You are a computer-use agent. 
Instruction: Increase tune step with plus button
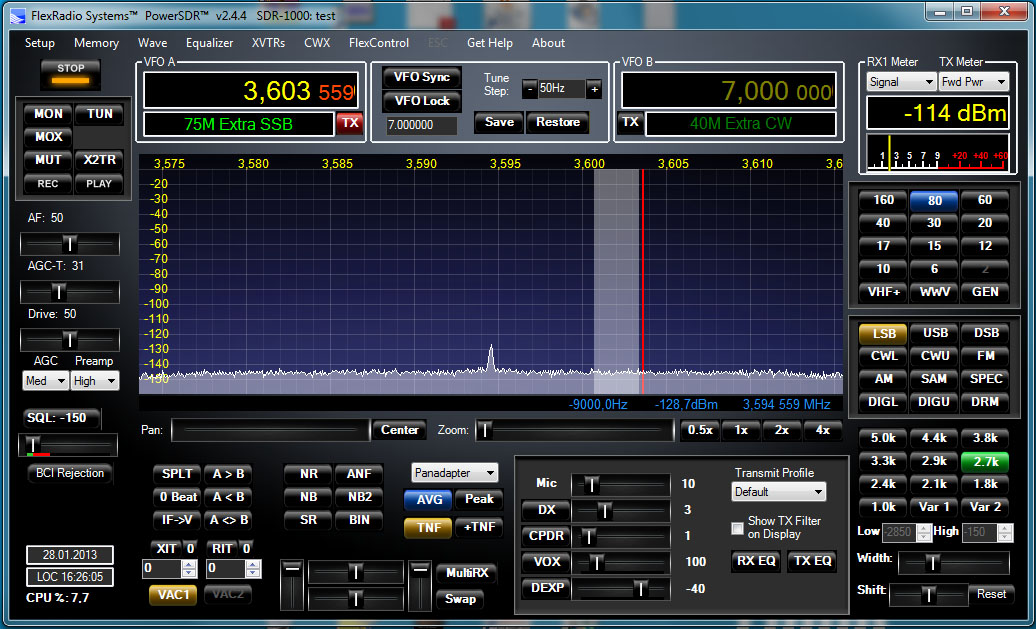pos(594,89)
